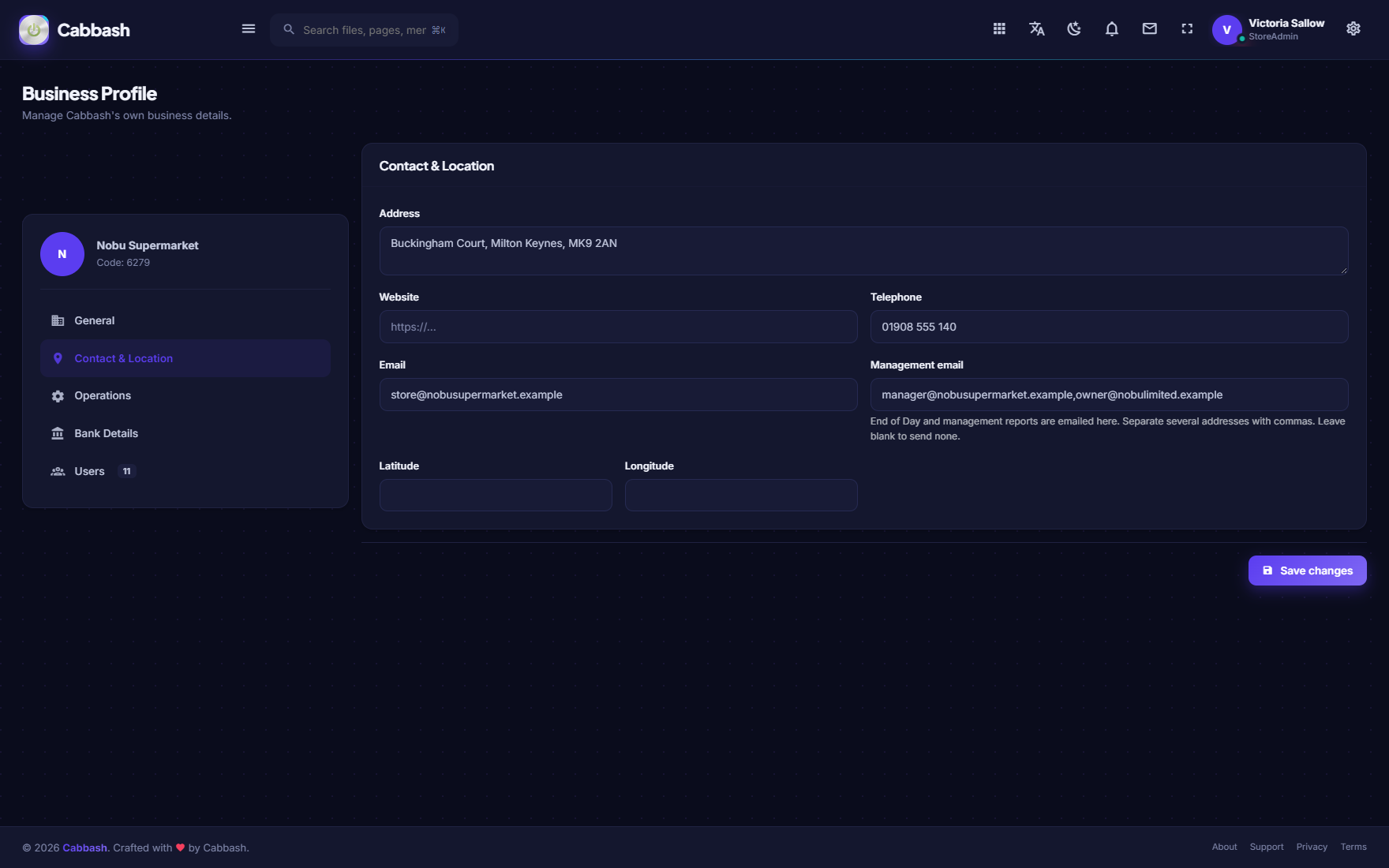Screen dimensions: 1389x868
Task: Open the About footer link
Action: coord(1224,847)
